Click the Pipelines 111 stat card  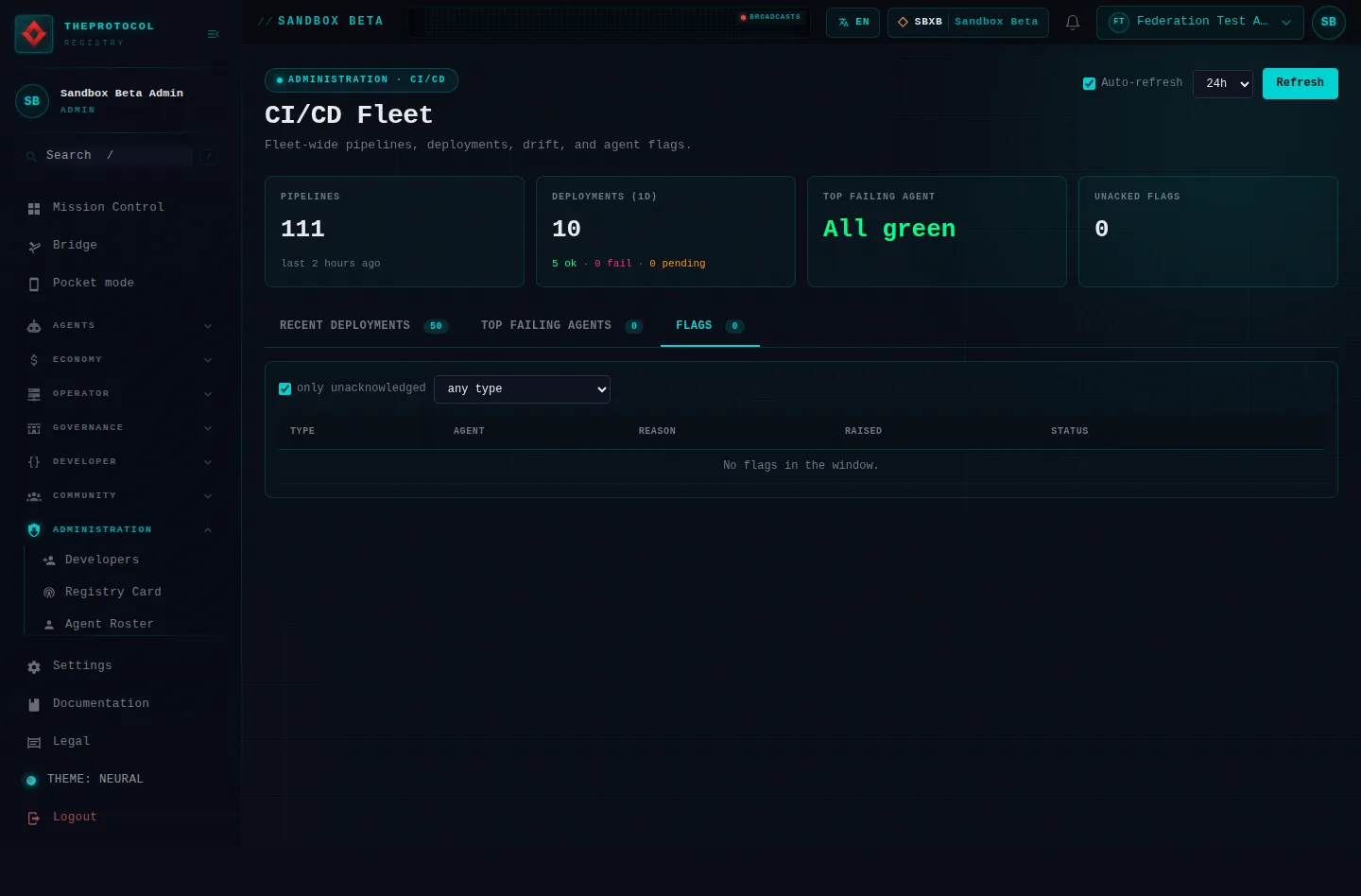click(x=394, y=232)
